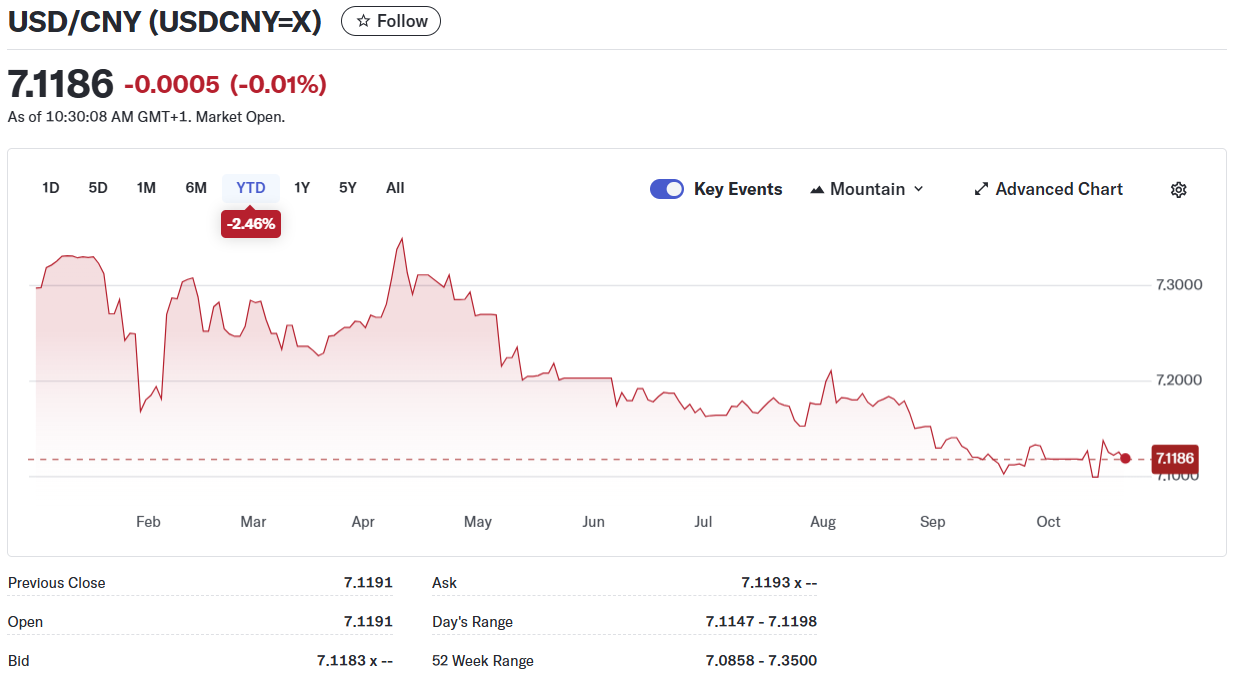The width and height of the screenshot is (1238, 678).
Task: Switch to the 1M time range
Action: pos(146,188)
